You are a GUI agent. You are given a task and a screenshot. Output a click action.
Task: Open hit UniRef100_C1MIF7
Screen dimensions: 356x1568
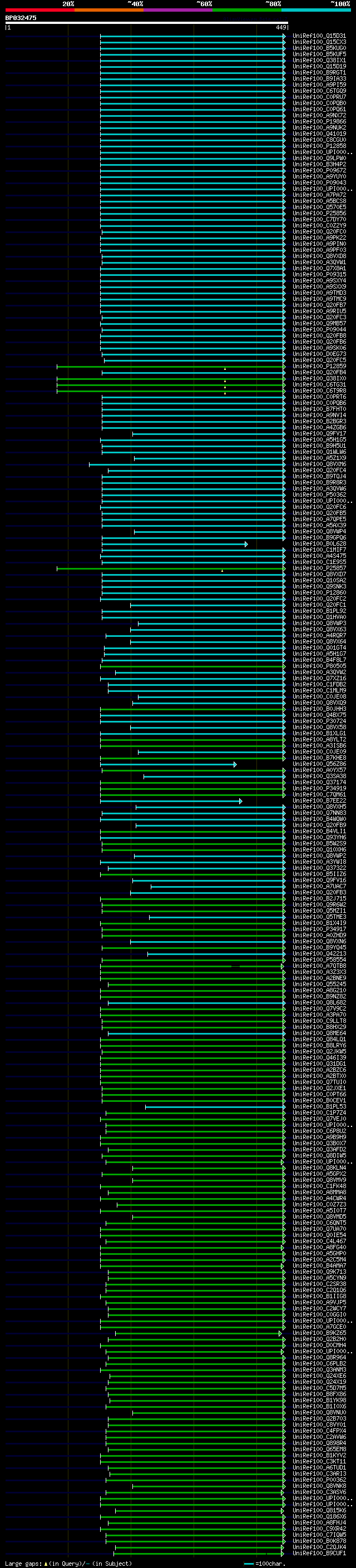pyautogui.click(x=319, y=550)
